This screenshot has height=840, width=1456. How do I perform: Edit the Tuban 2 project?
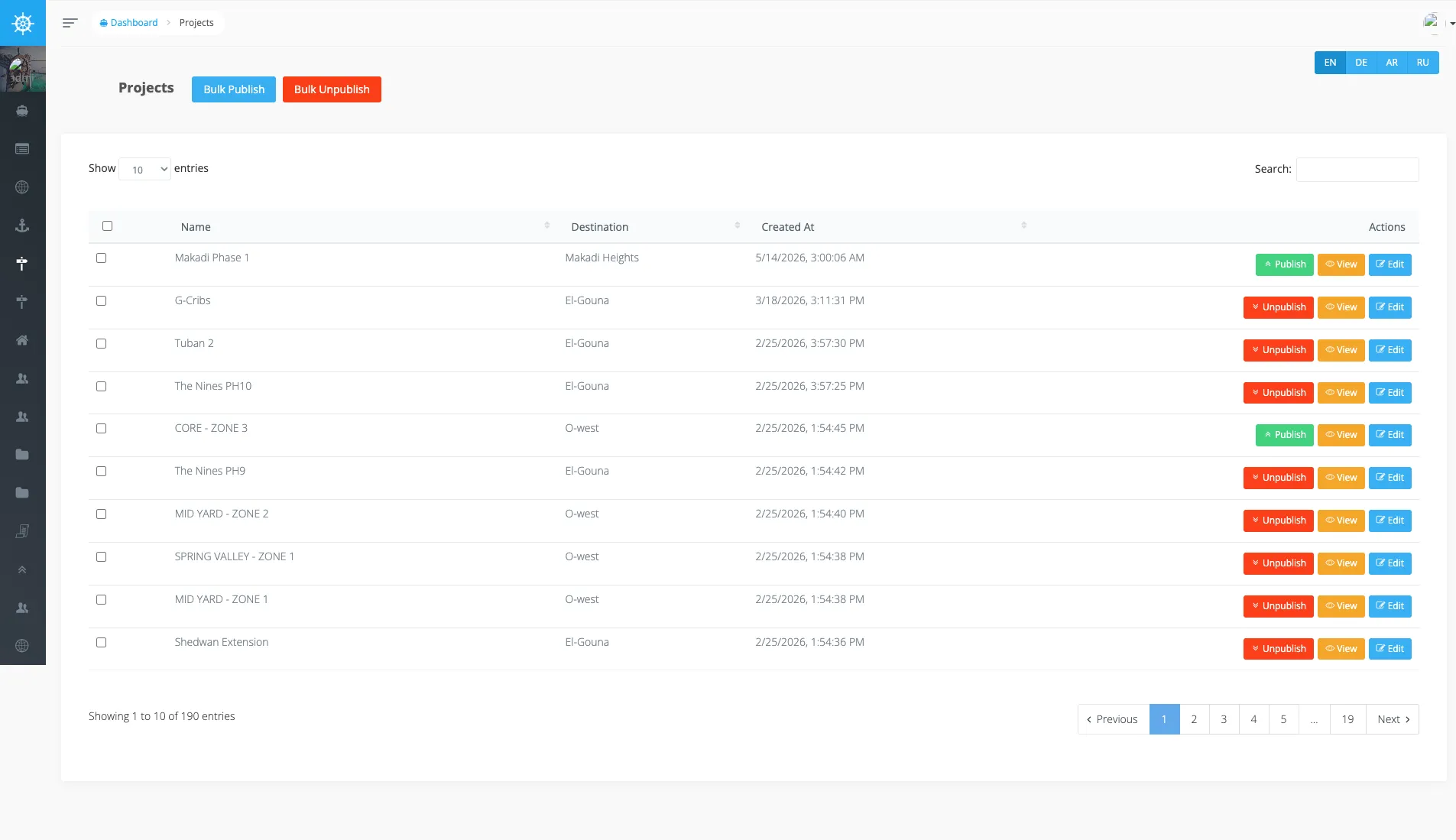(1390, 350)
